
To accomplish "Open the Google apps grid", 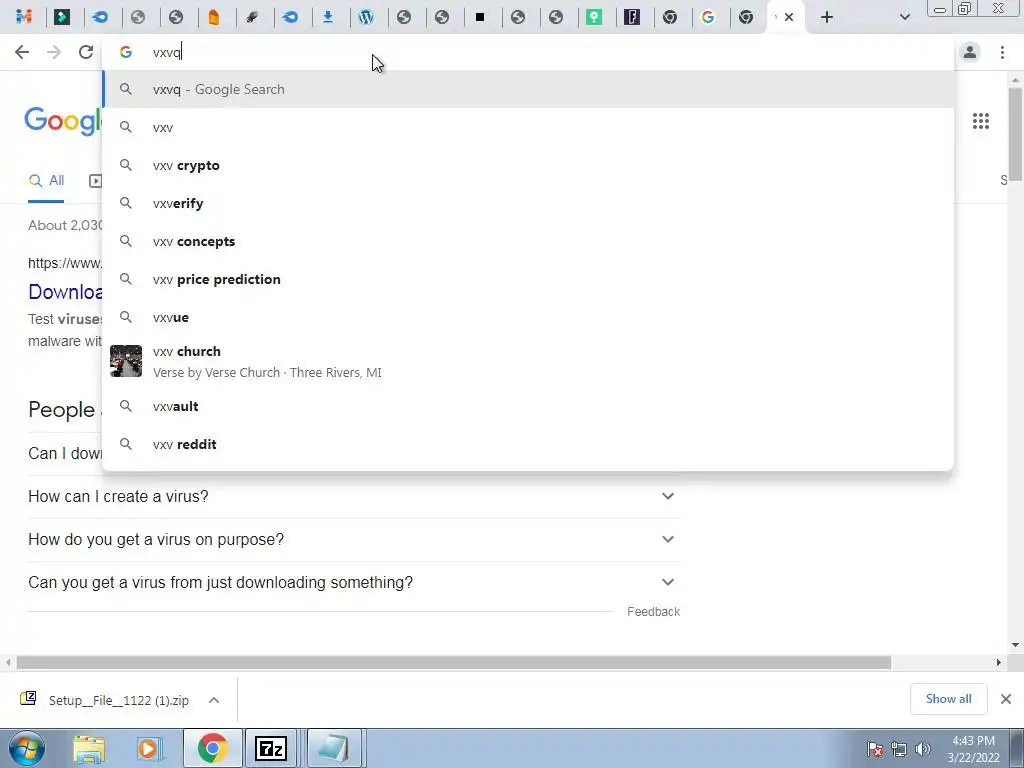I will (x=981, y=121).
